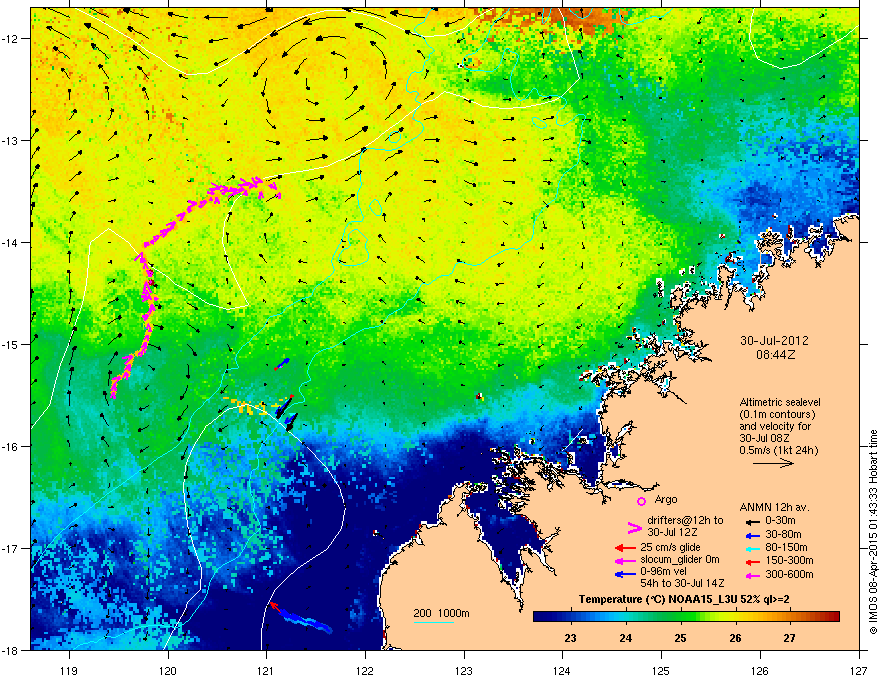Click the Temperature NOAA15_L3U colour bar title

684,600
